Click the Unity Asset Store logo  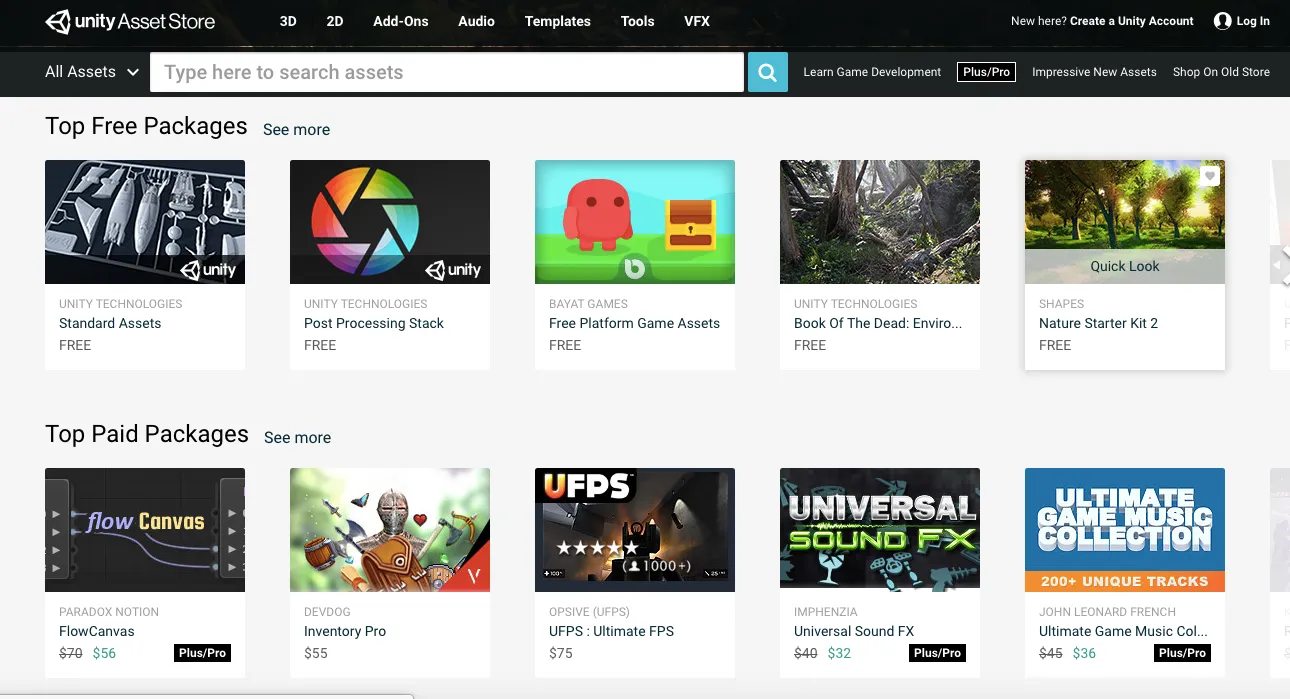coord(130,21)
